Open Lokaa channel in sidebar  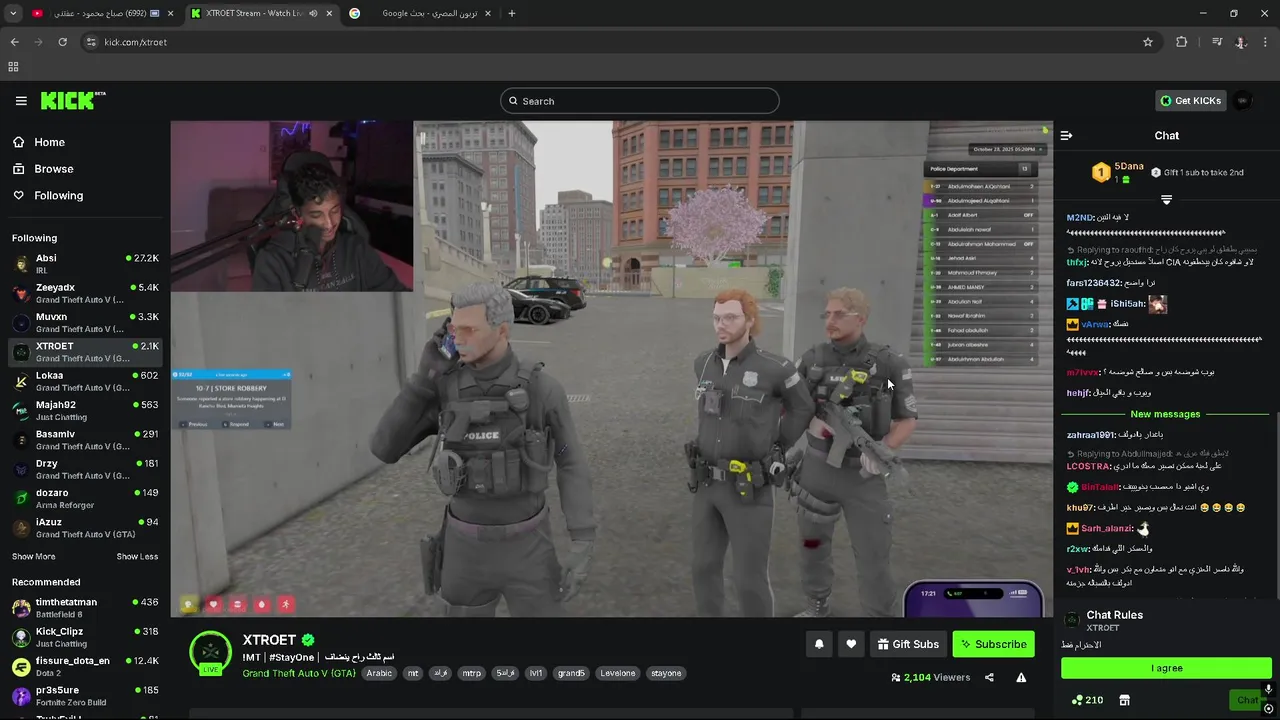pos(85,381)
